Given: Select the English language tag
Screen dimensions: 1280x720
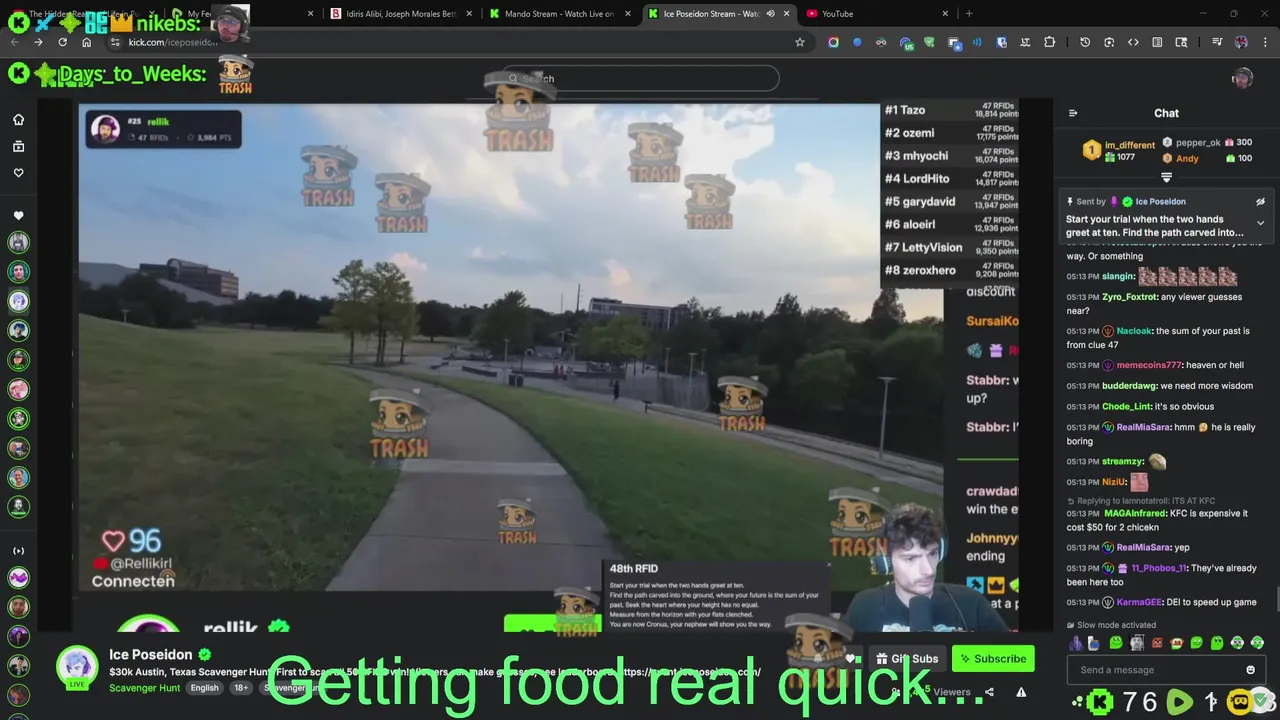Looking at the screenshot, I should pyautogui.click(x=204, y=688).
